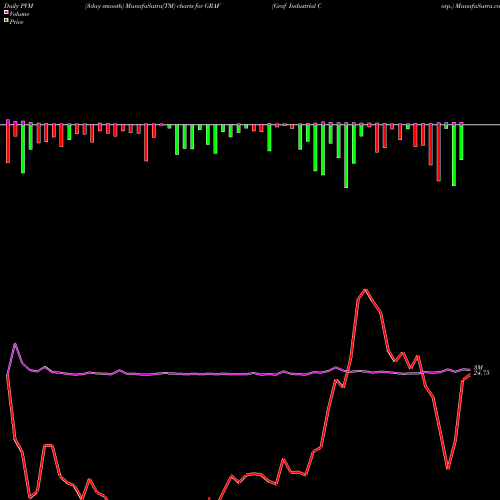Click the Graf Industrial C title text

[297, 6]
